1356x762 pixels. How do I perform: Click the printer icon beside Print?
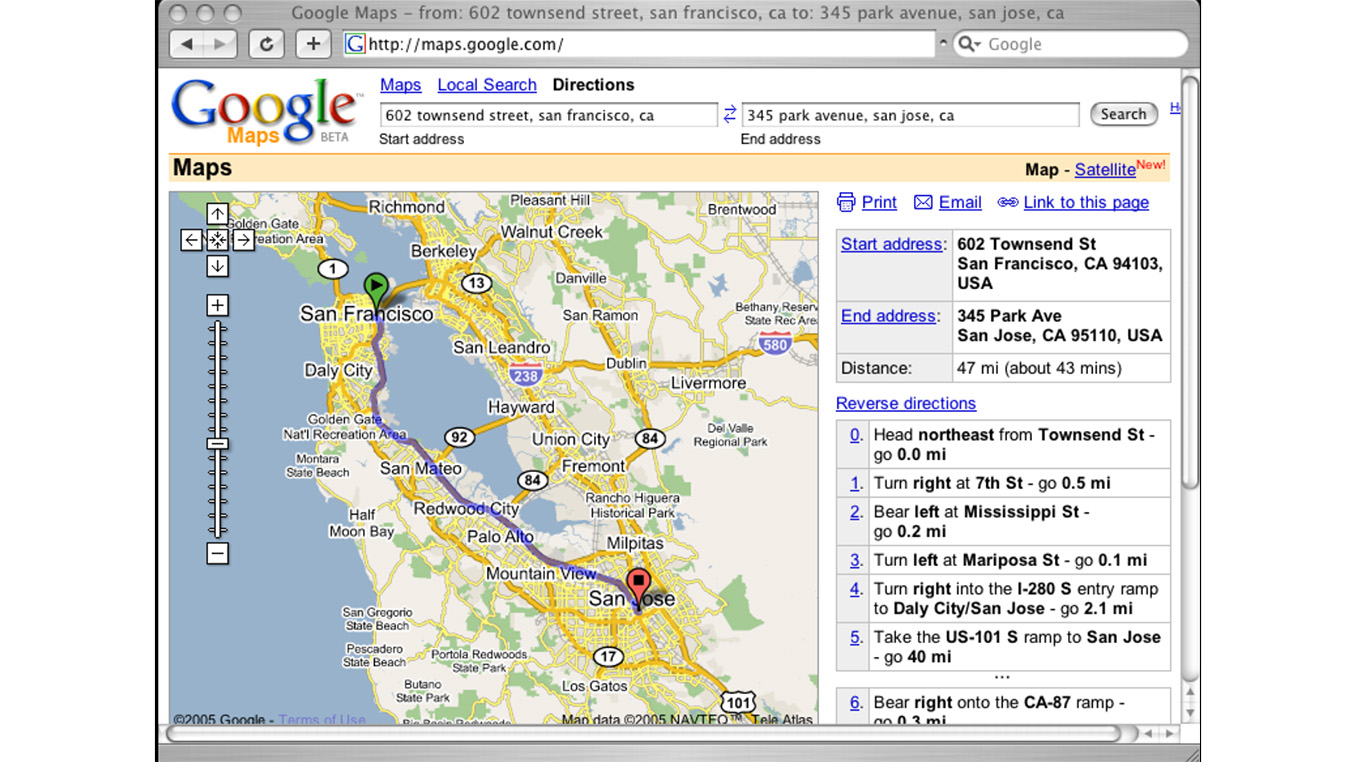pyautogui.click(x=846, y=202)
